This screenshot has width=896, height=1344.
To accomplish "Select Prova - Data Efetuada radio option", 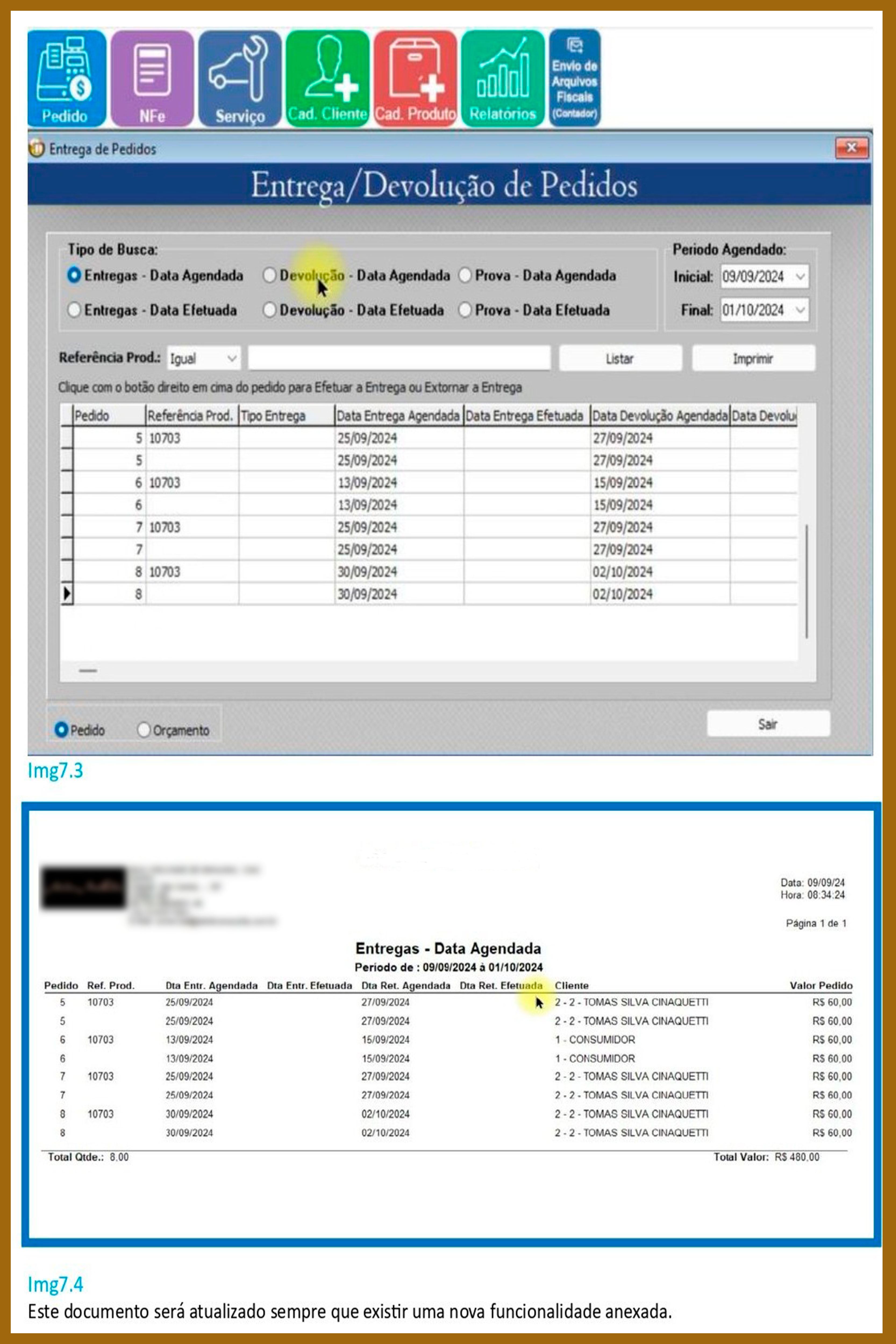I will 465,310.
